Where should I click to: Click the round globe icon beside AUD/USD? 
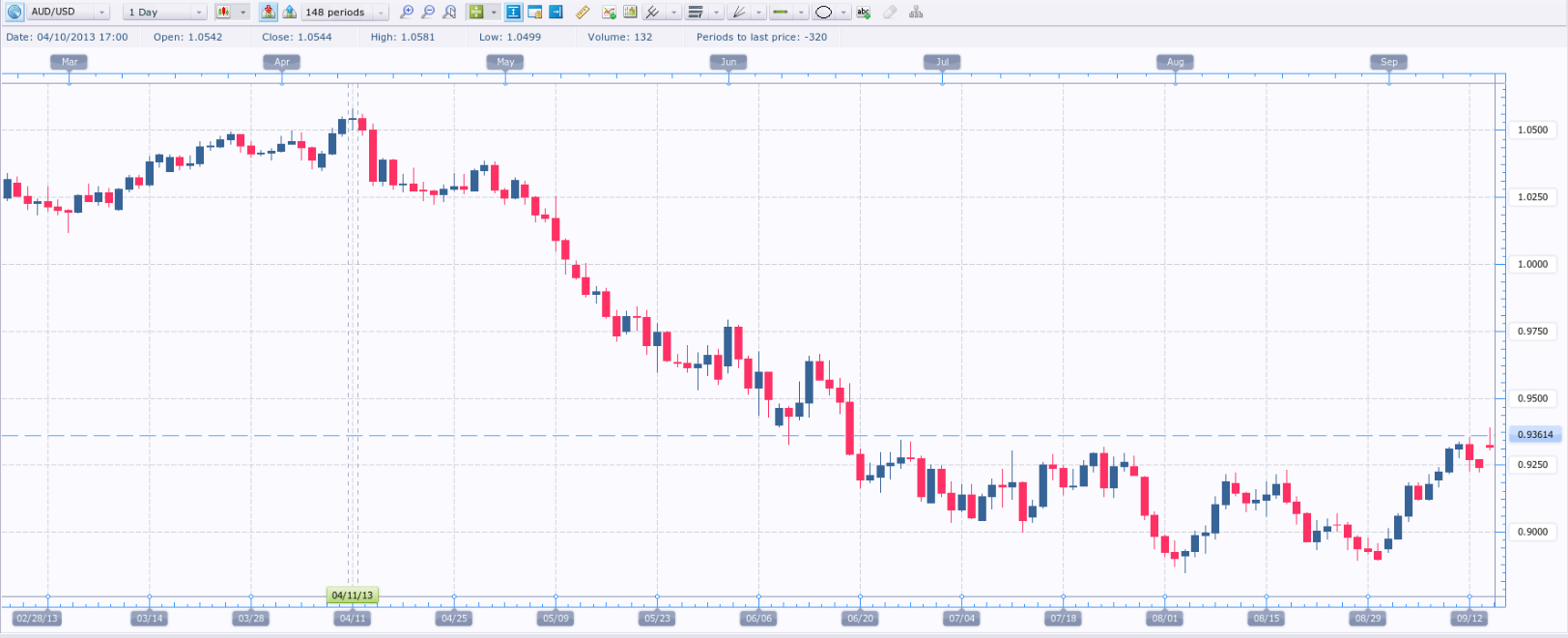coord(14,12)
